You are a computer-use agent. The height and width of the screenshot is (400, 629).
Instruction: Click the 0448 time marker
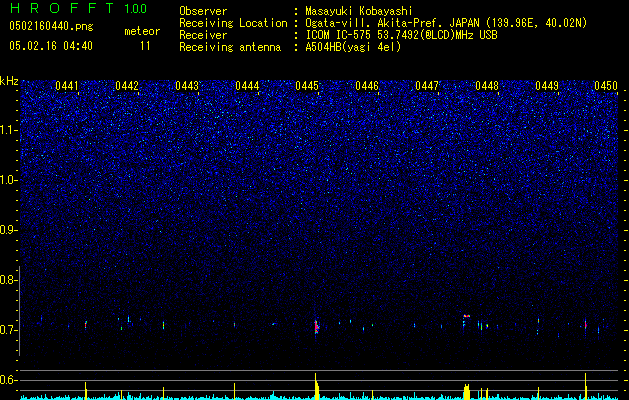pyautogui.click(x=487, y=86)
